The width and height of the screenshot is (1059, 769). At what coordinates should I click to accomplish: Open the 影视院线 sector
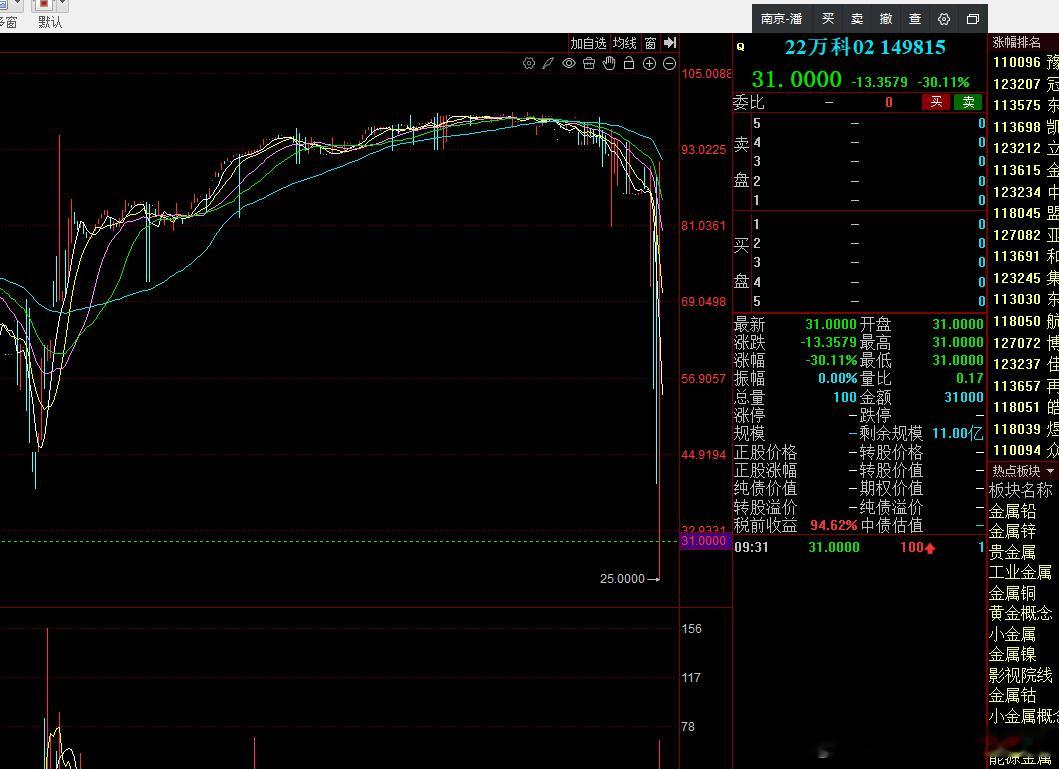(1021, 675)
